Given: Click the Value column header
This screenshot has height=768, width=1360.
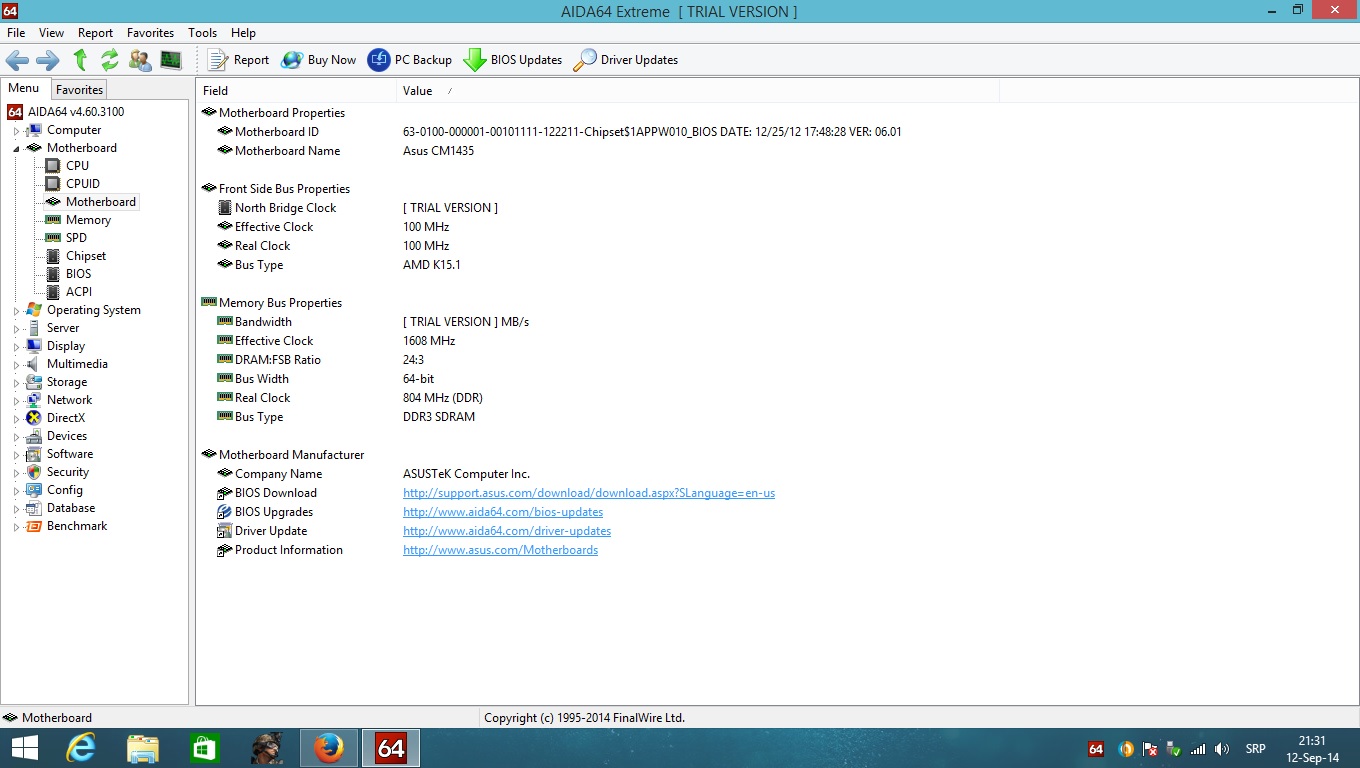Looking at the screenshot, I should coord(698,91).
